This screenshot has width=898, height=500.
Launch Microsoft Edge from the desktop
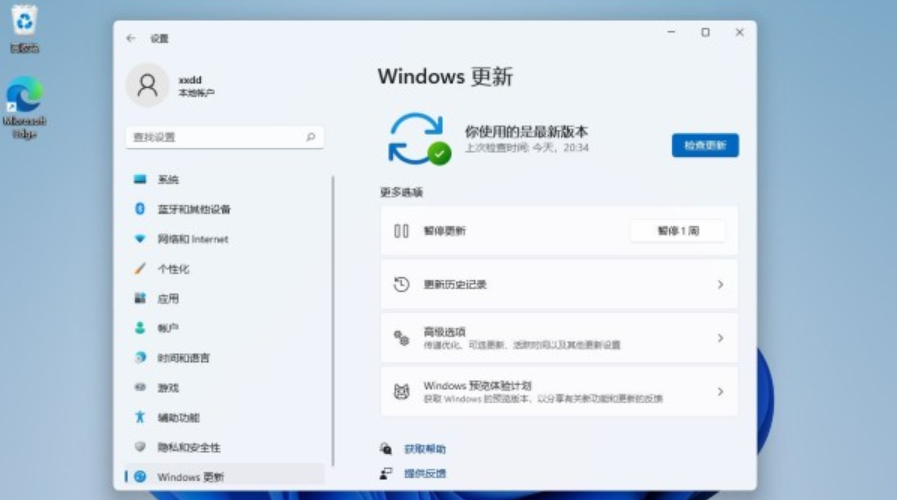(x=24, y=108)
